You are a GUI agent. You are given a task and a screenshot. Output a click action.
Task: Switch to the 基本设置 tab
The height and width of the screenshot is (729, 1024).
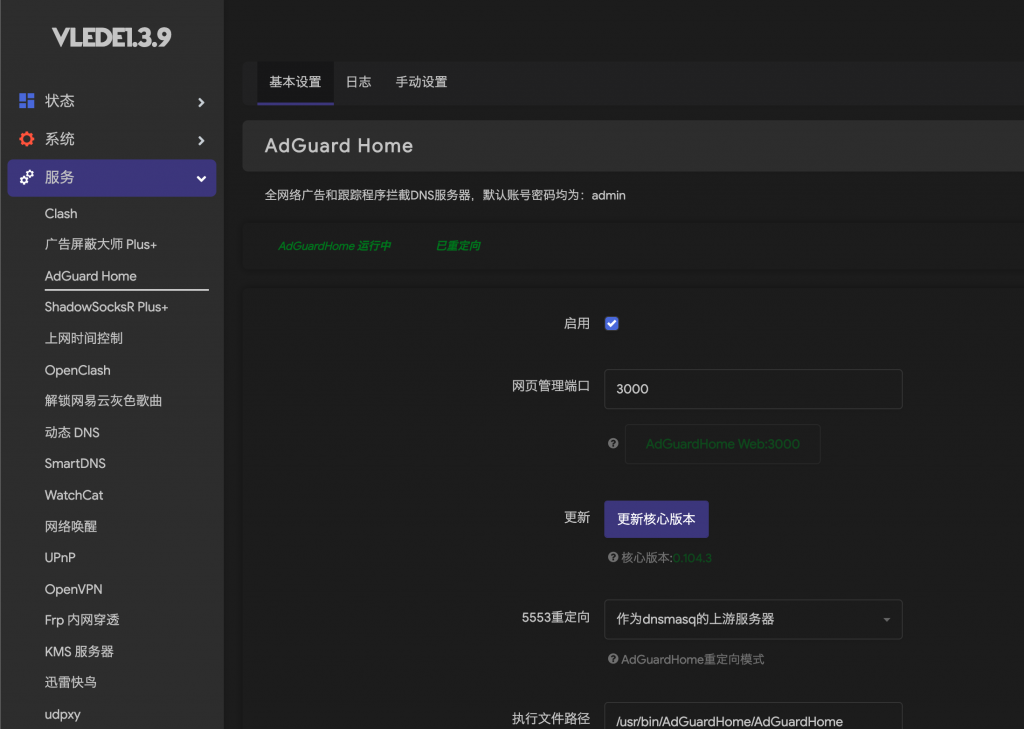295,82
